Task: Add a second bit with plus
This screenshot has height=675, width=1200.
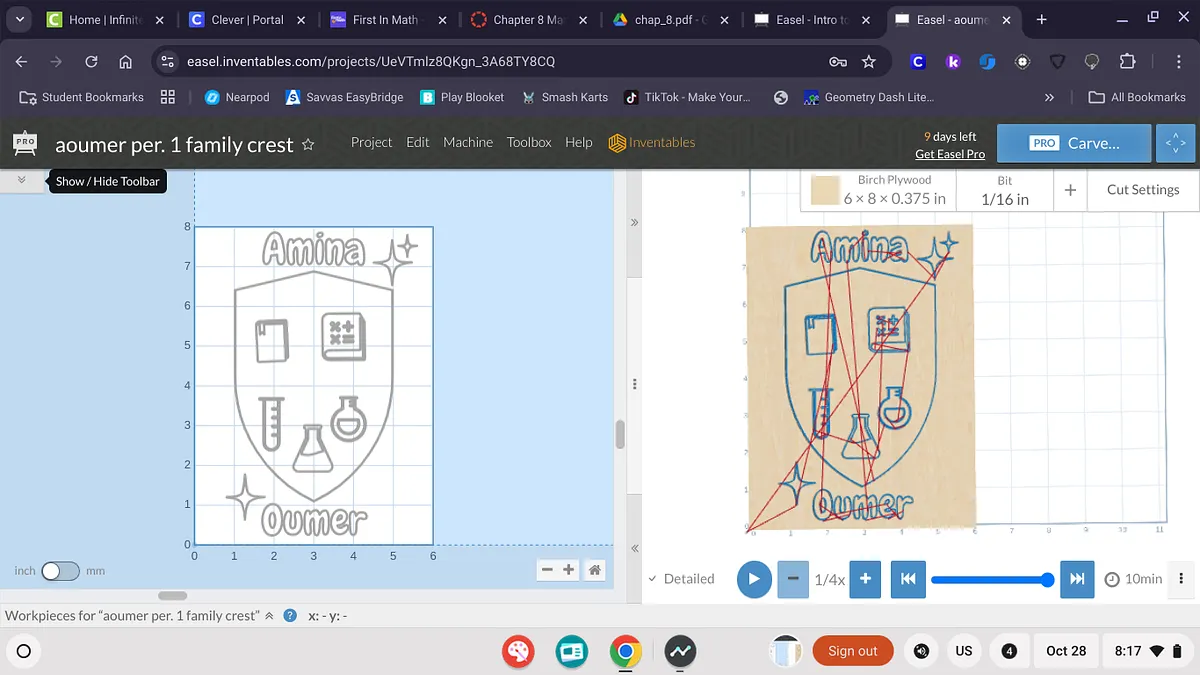Action: [x=1070, y=190]
